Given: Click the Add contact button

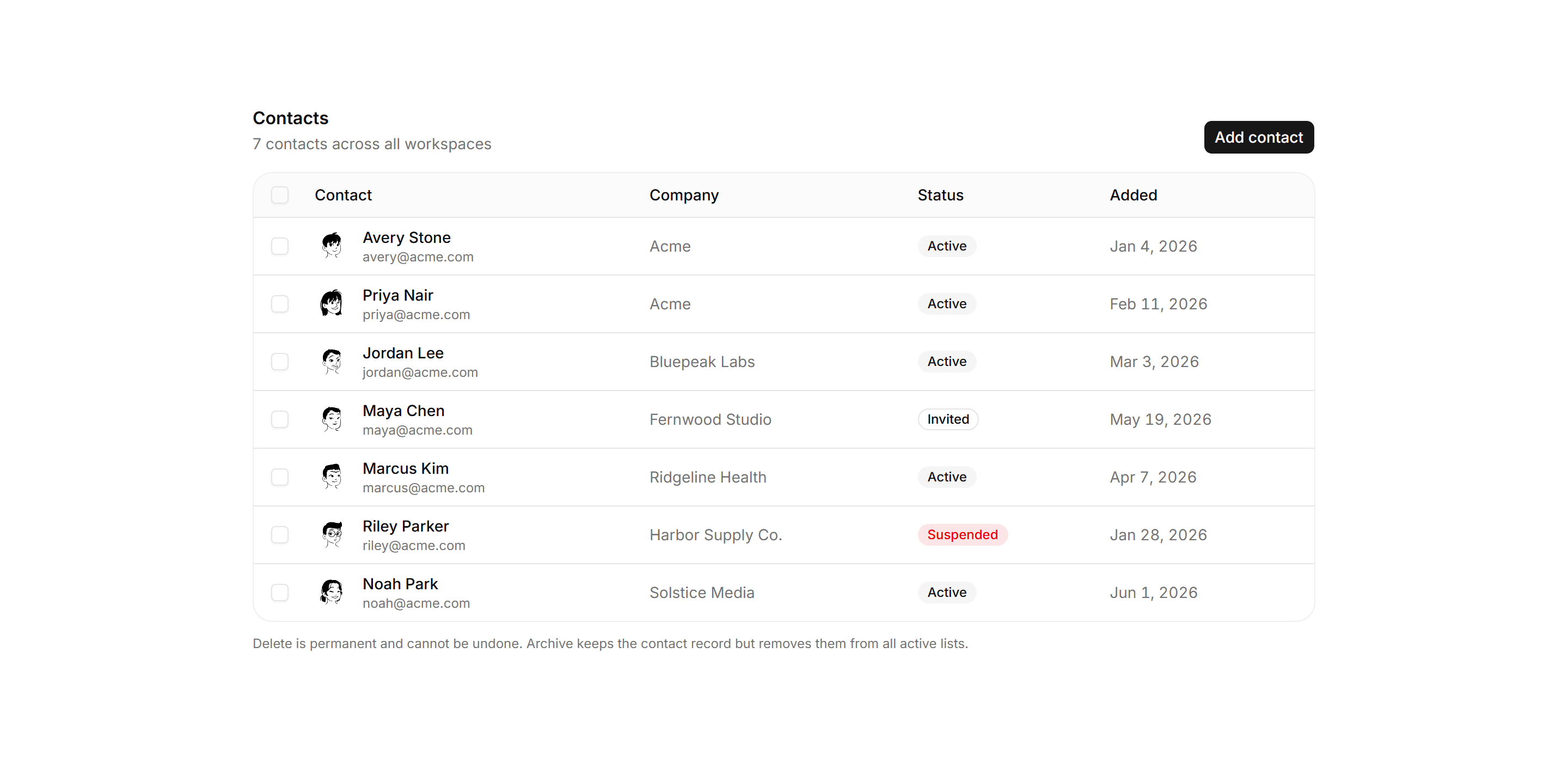Looking at the screenshot, I should click(x=1259, y=137).
